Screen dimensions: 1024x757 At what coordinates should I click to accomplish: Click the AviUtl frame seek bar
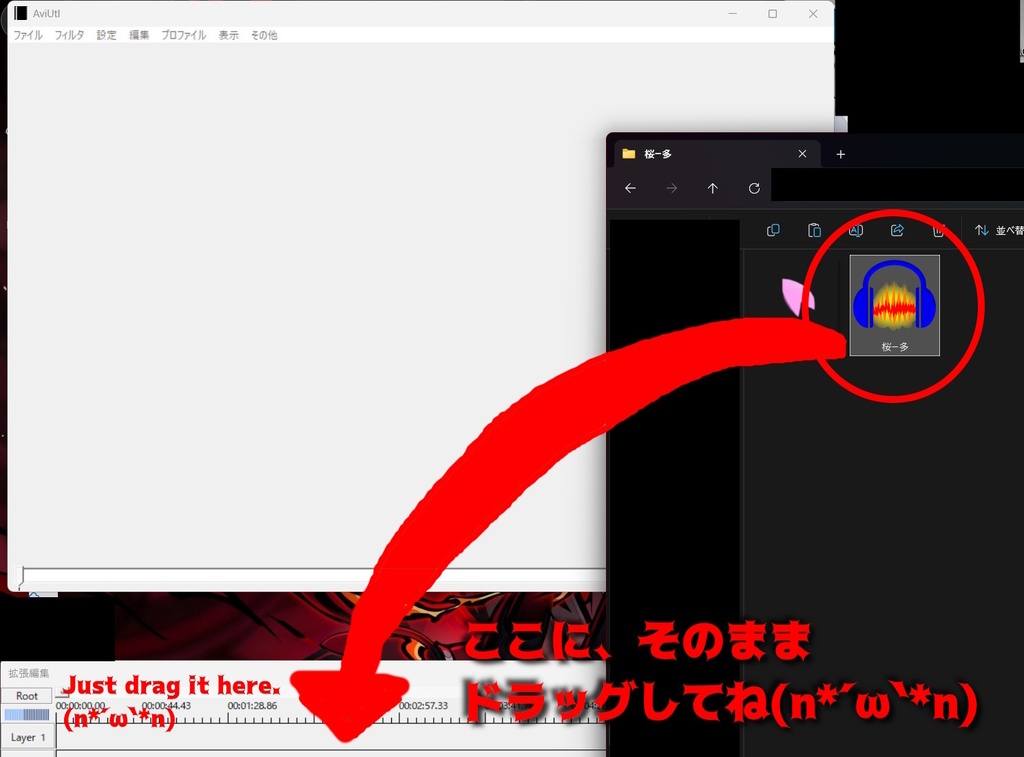pyautogui.click(x=312, y=575)
